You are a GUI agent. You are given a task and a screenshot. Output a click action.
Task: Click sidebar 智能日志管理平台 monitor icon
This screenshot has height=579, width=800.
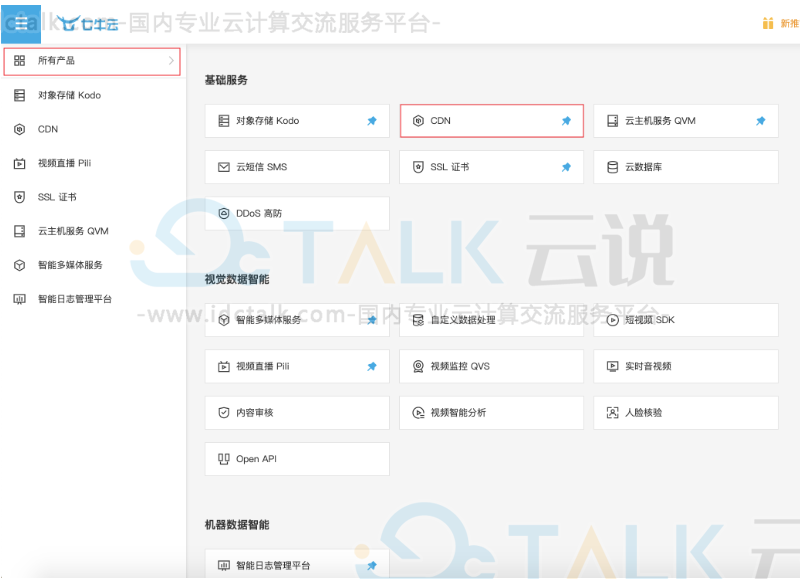19,299
